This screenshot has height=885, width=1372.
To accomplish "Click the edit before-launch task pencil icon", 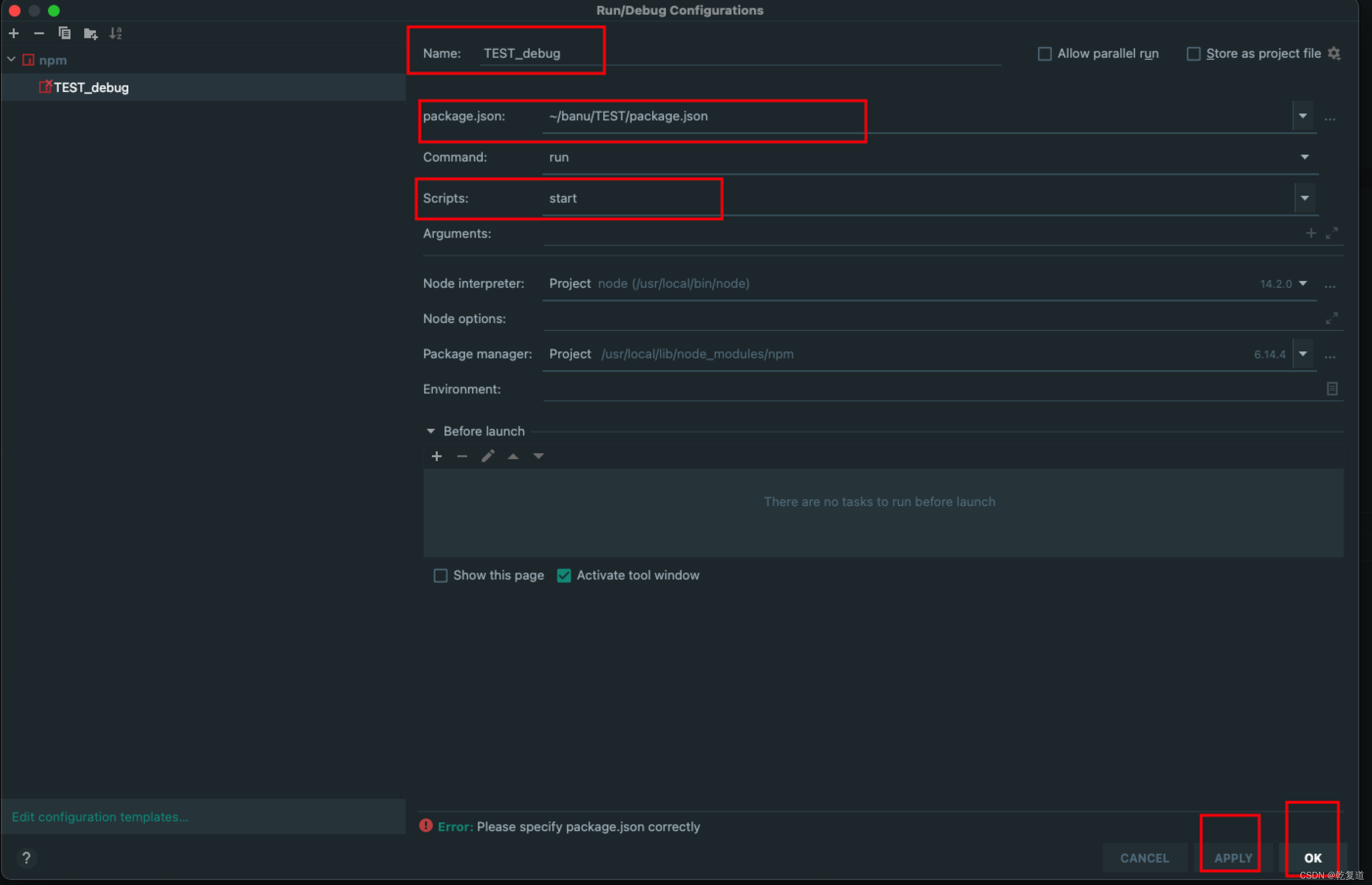I will click(x=487, y=456).
